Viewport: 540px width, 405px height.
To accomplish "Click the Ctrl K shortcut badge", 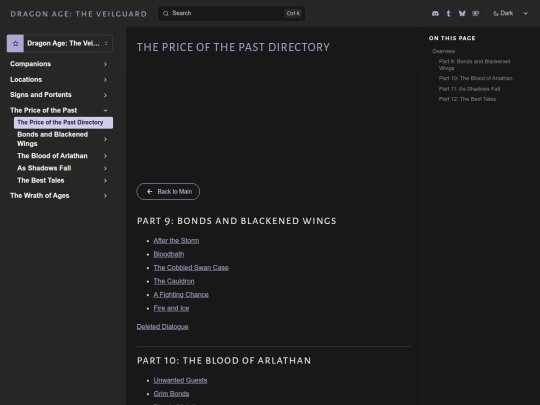I will point(293,13).
